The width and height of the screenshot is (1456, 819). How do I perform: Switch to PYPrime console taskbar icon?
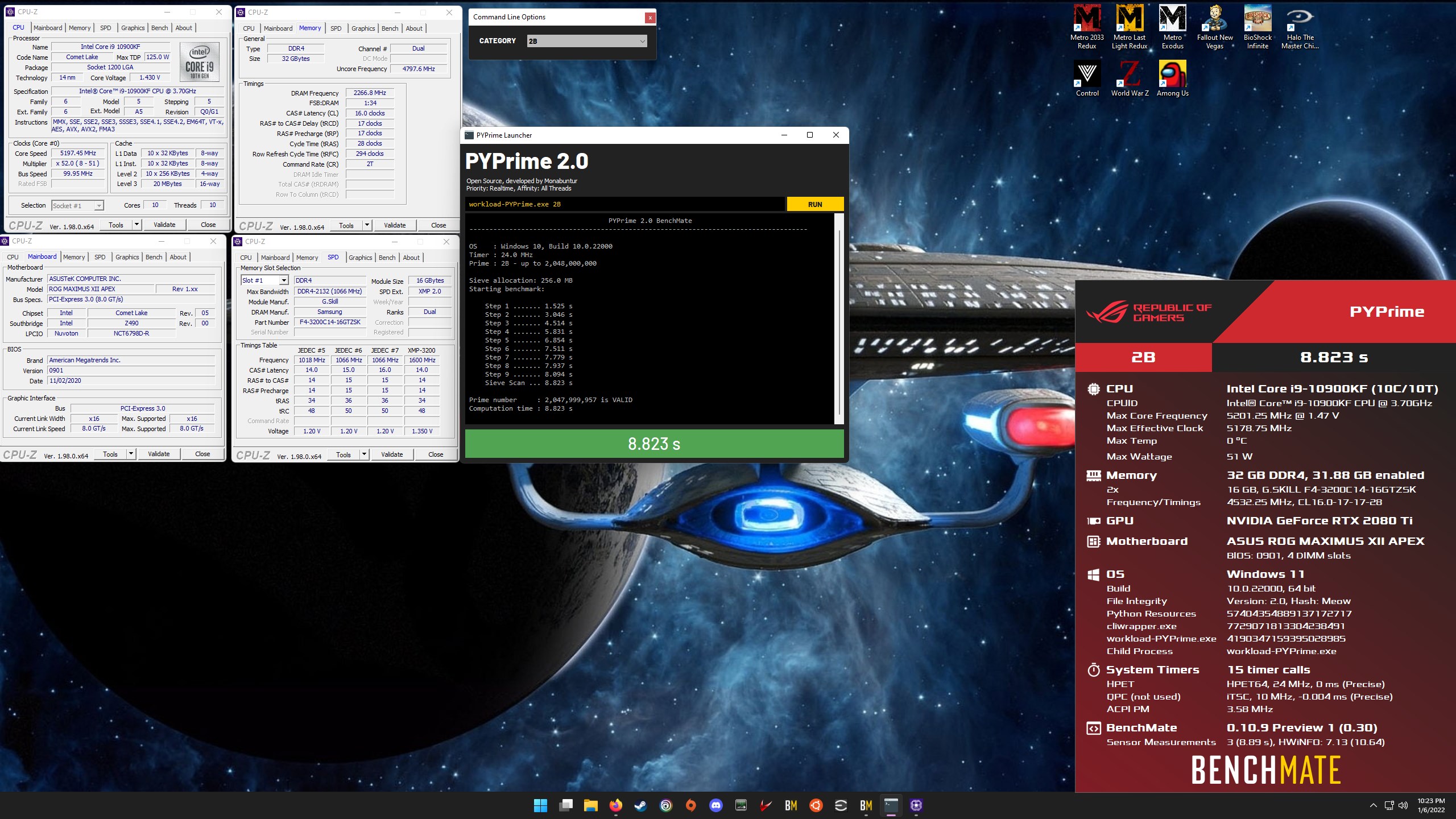click(x=891, y=805)
